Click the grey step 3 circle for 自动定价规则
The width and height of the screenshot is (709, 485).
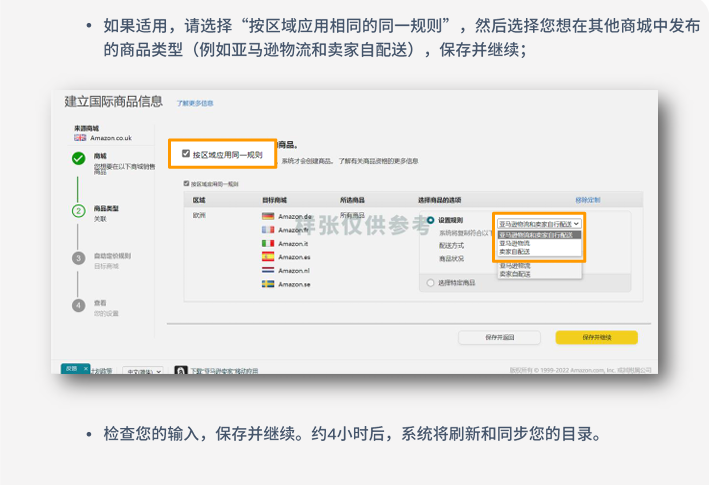[x=78, y=258]
